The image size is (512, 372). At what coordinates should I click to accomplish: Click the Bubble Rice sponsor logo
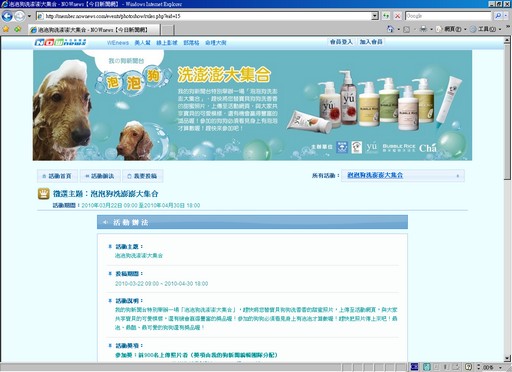399,148
